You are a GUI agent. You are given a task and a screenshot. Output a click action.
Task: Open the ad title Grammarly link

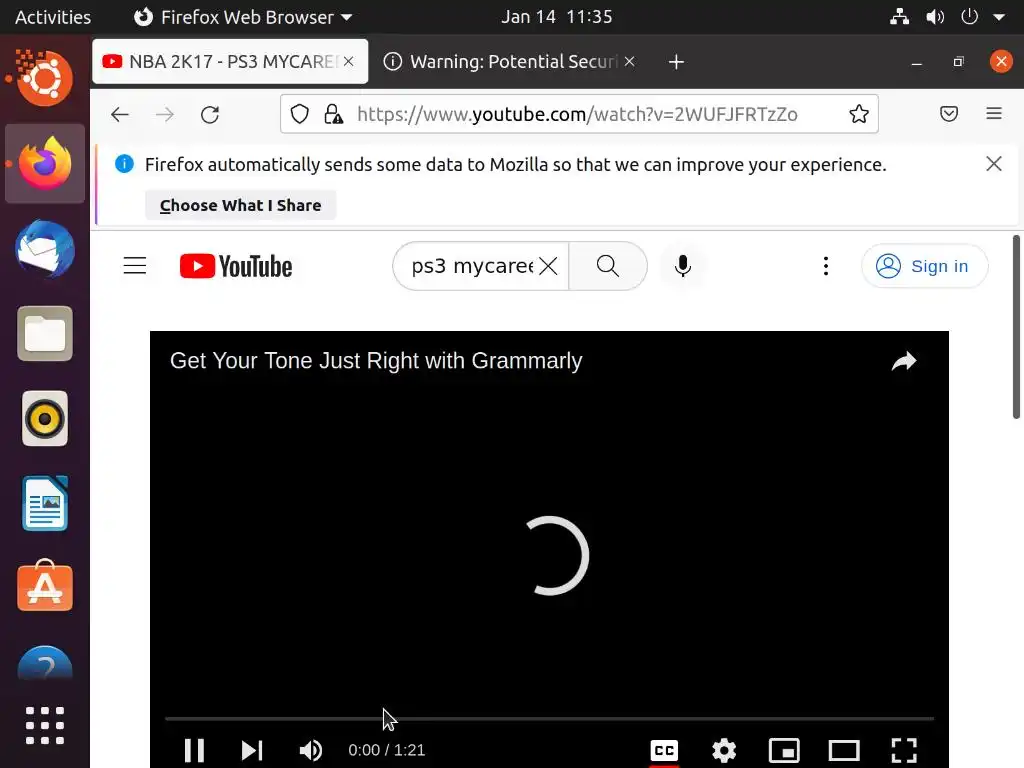[376, 360]
